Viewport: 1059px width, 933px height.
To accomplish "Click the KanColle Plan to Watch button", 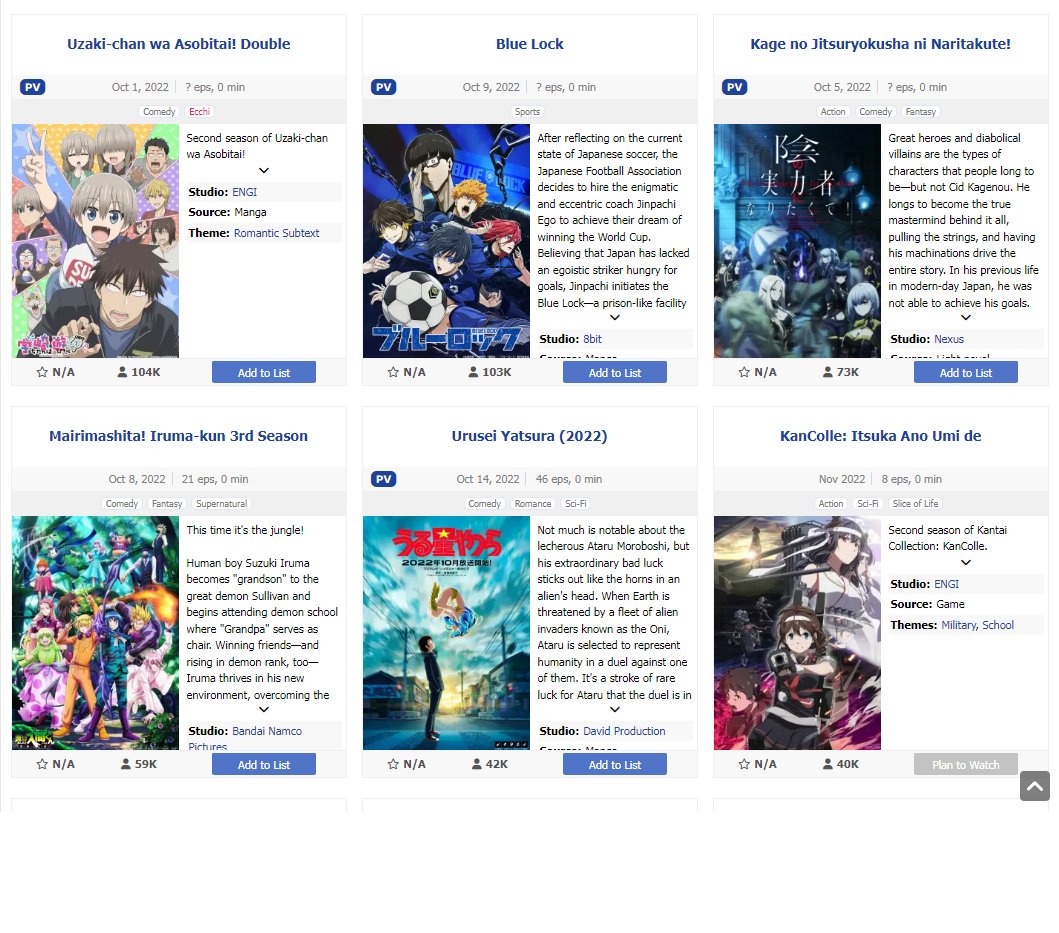I will click(x=966, y=764).
